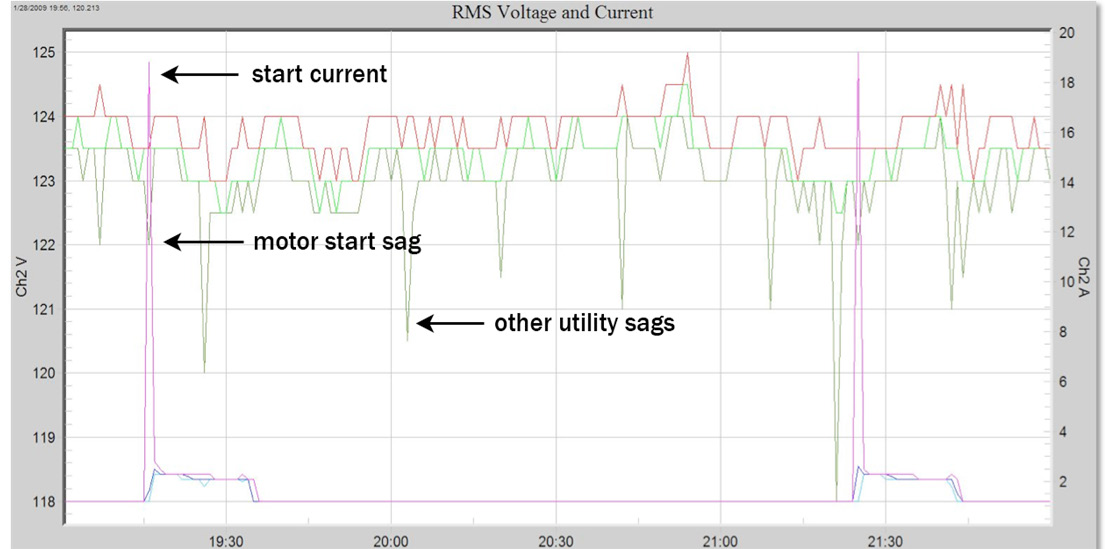Pick the 20:30 time axis label

tap(556, 542)
